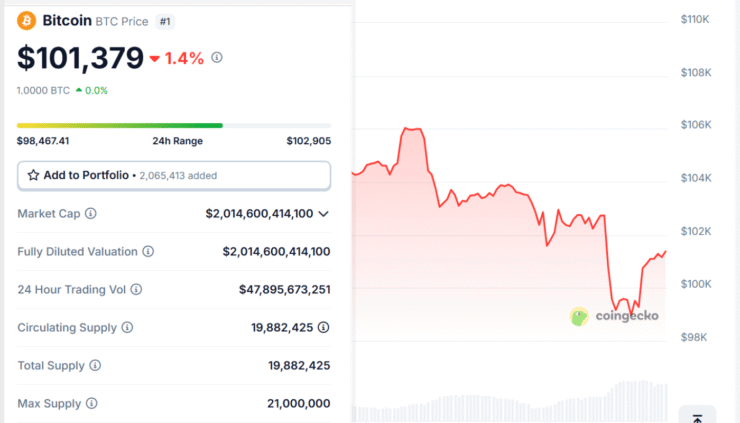Viewport: 740px width, 423px height.
Task: Click info icon next to Circulating Supply label
Action: point(127,327)
